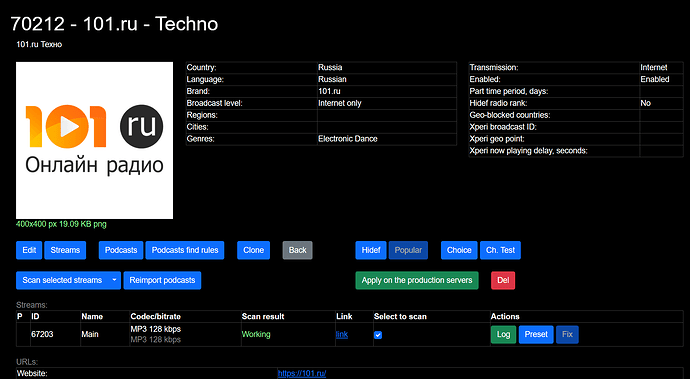The width and height of the screenshot is (690, 379).
Task: Click Fix button in Actions column
Action: tap(567, 335)
